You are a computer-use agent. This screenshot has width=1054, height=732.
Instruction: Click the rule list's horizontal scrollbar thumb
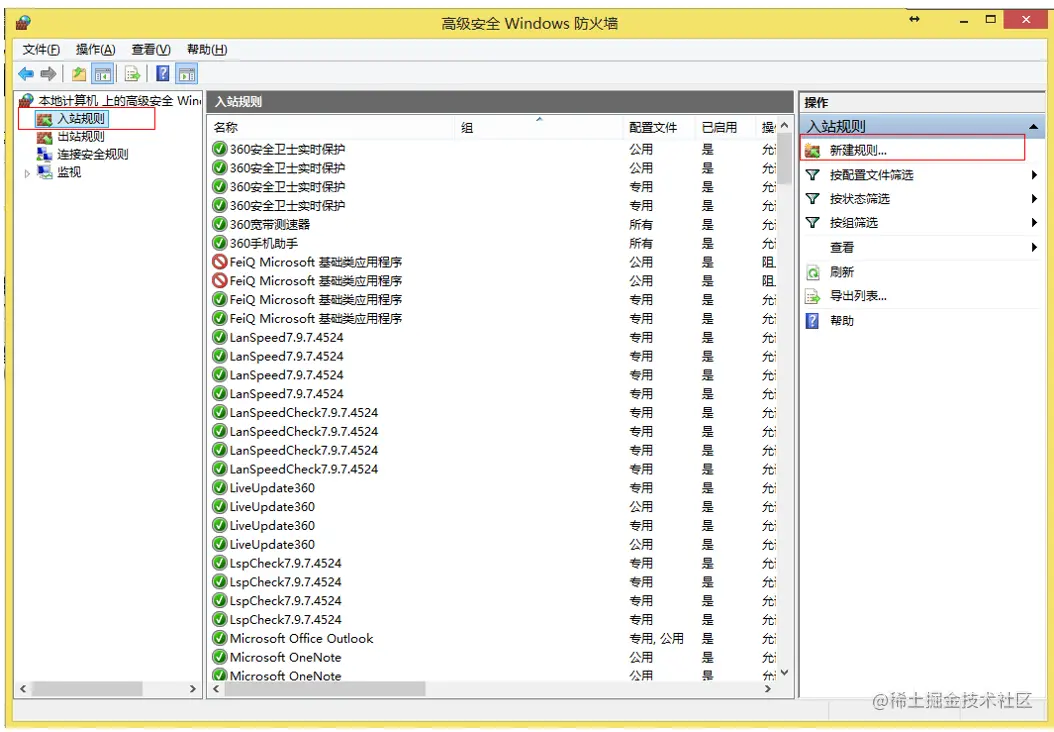pyautogui.click(x=325, y=689)
